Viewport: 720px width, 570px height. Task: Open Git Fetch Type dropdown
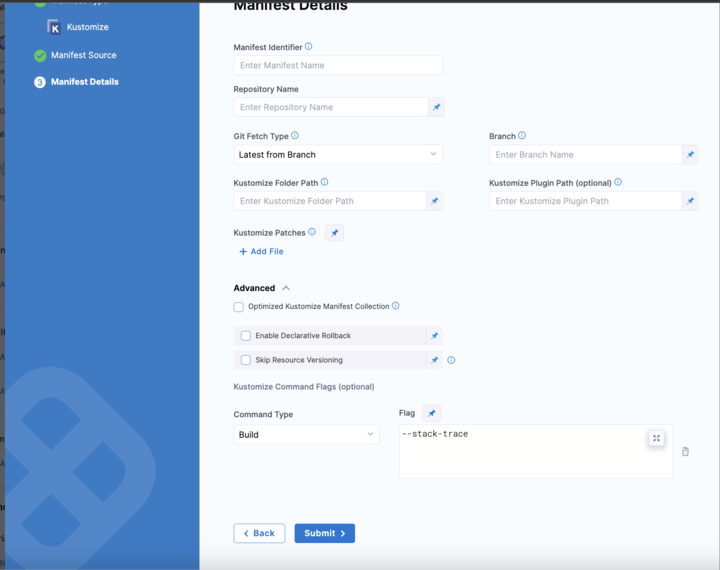click(x=337, y=155)
